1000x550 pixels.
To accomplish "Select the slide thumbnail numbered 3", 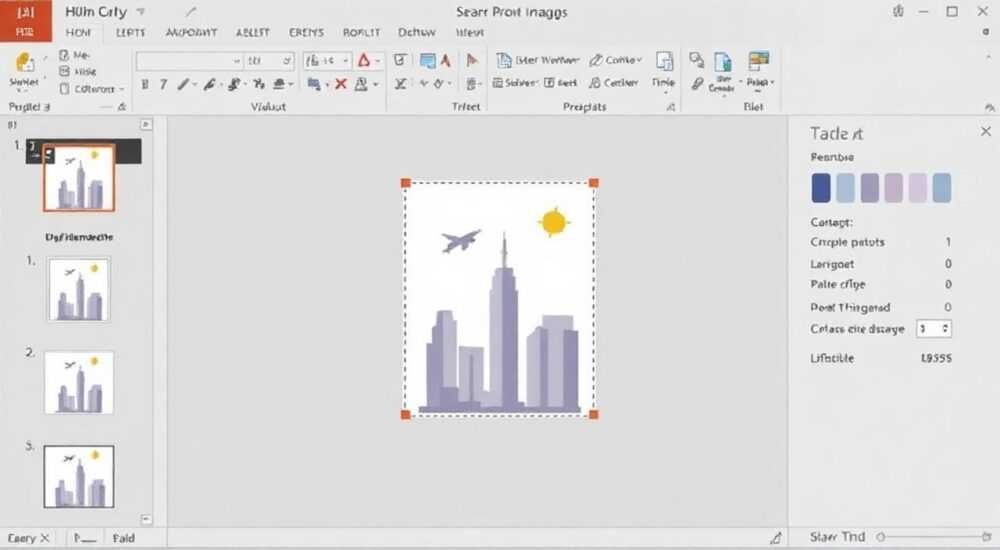I will pyautogui.click(x=79, y=477).
